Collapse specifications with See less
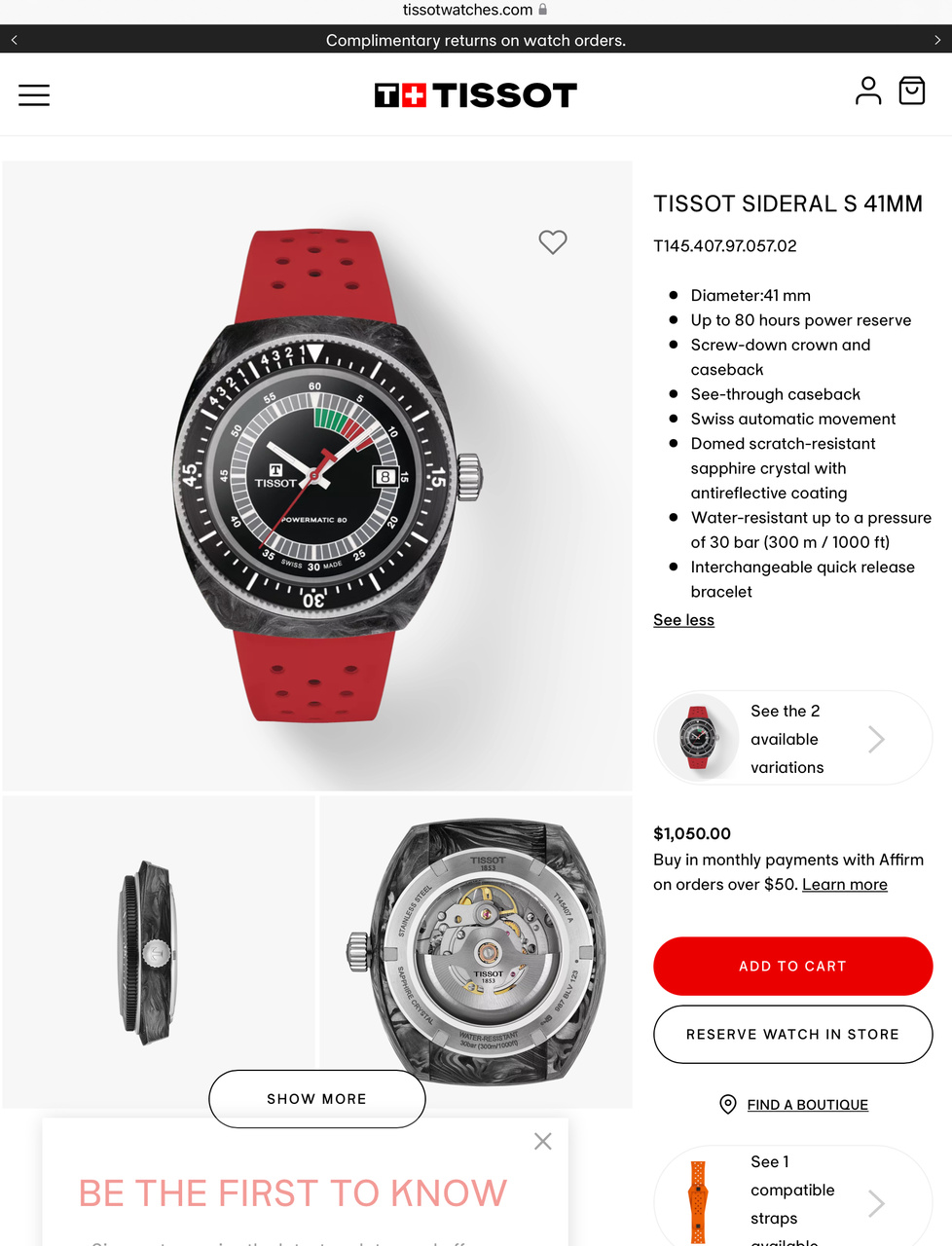The image size is (952, 1246). pyautogui.click(x=683, y=620)
